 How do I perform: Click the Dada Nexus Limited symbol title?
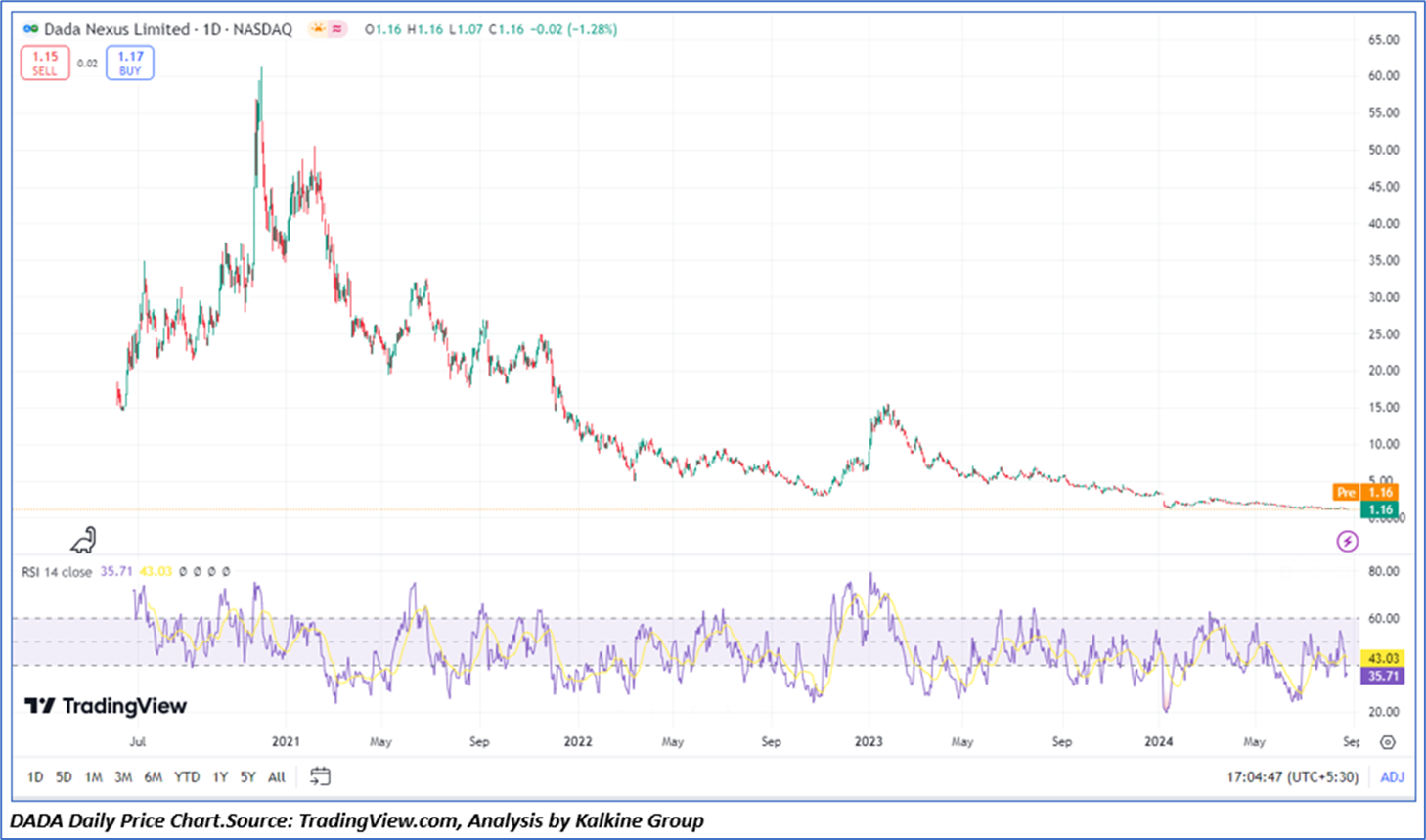[116, 29]
